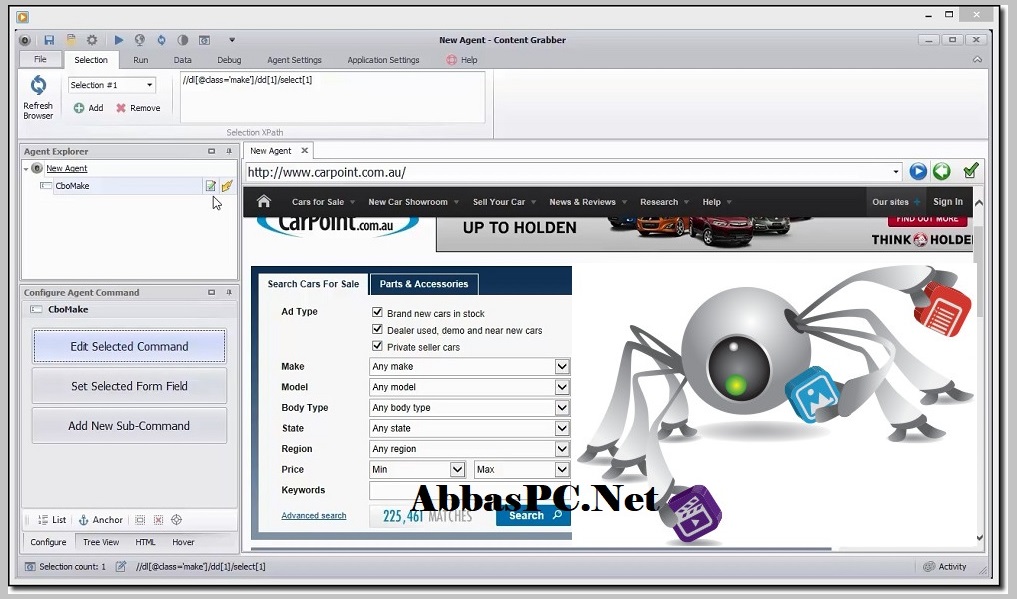
Task: Click the browser address bar URL field
Action: click(x=569, y=172)
